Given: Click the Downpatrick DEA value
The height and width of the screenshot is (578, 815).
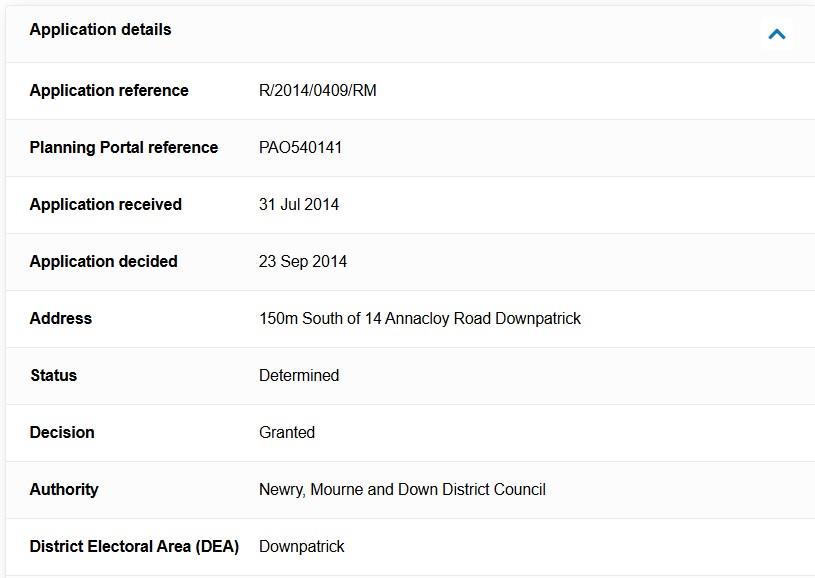Looking at the screenshot, I should coord(301,546).
